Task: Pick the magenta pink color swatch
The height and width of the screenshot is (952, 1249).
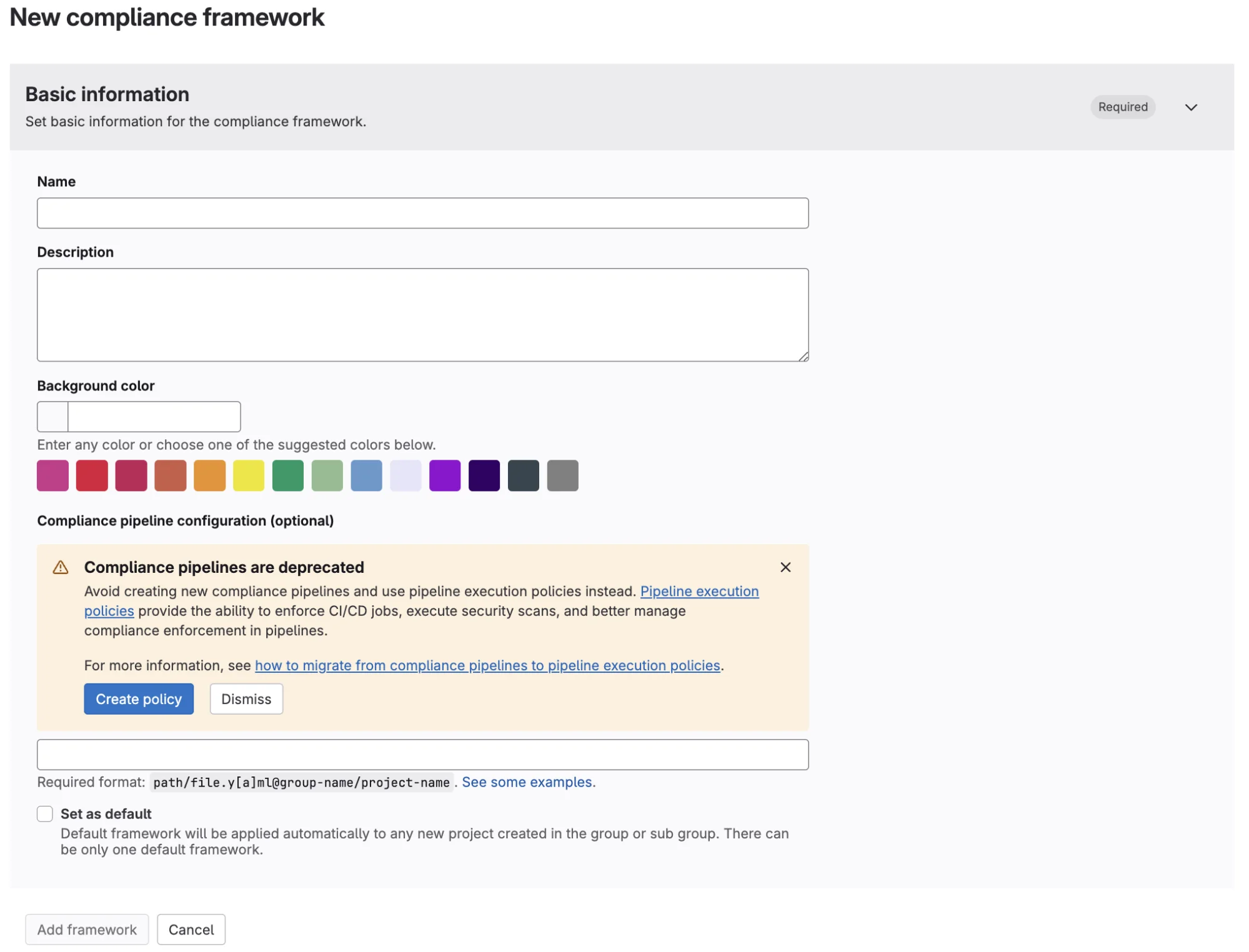Action: 53,476
